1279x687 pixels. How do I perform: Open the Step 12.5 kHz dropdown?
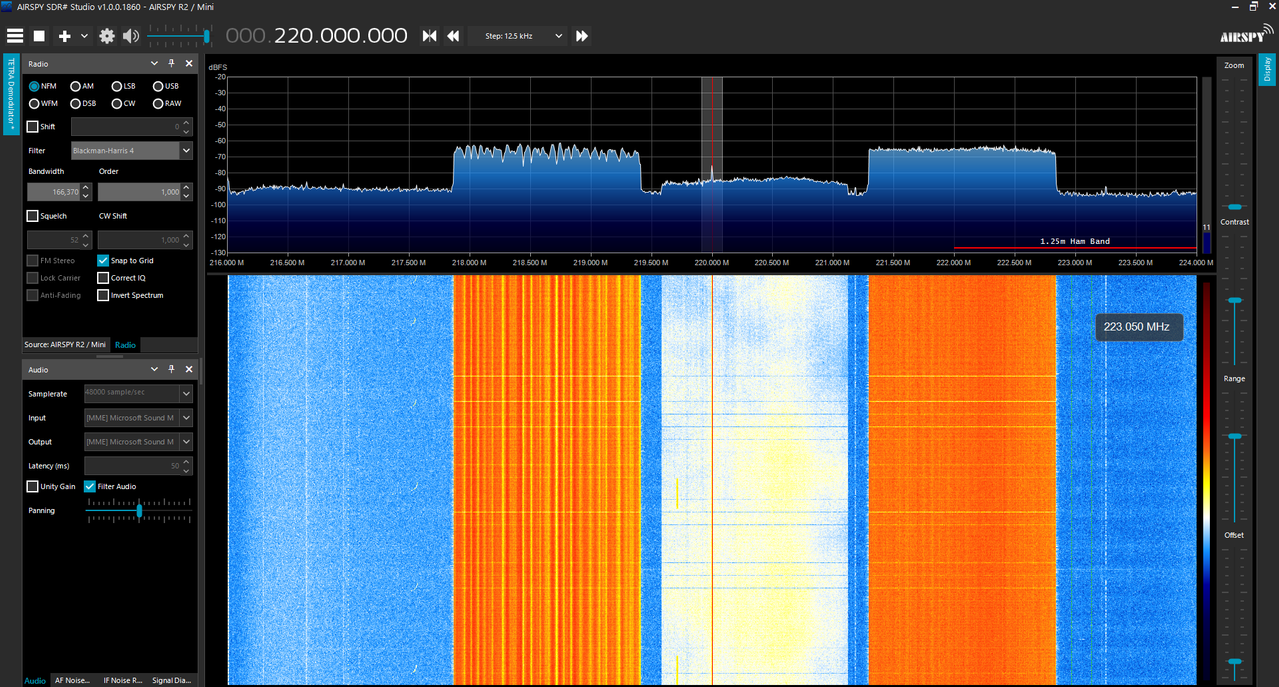(519, 36)
